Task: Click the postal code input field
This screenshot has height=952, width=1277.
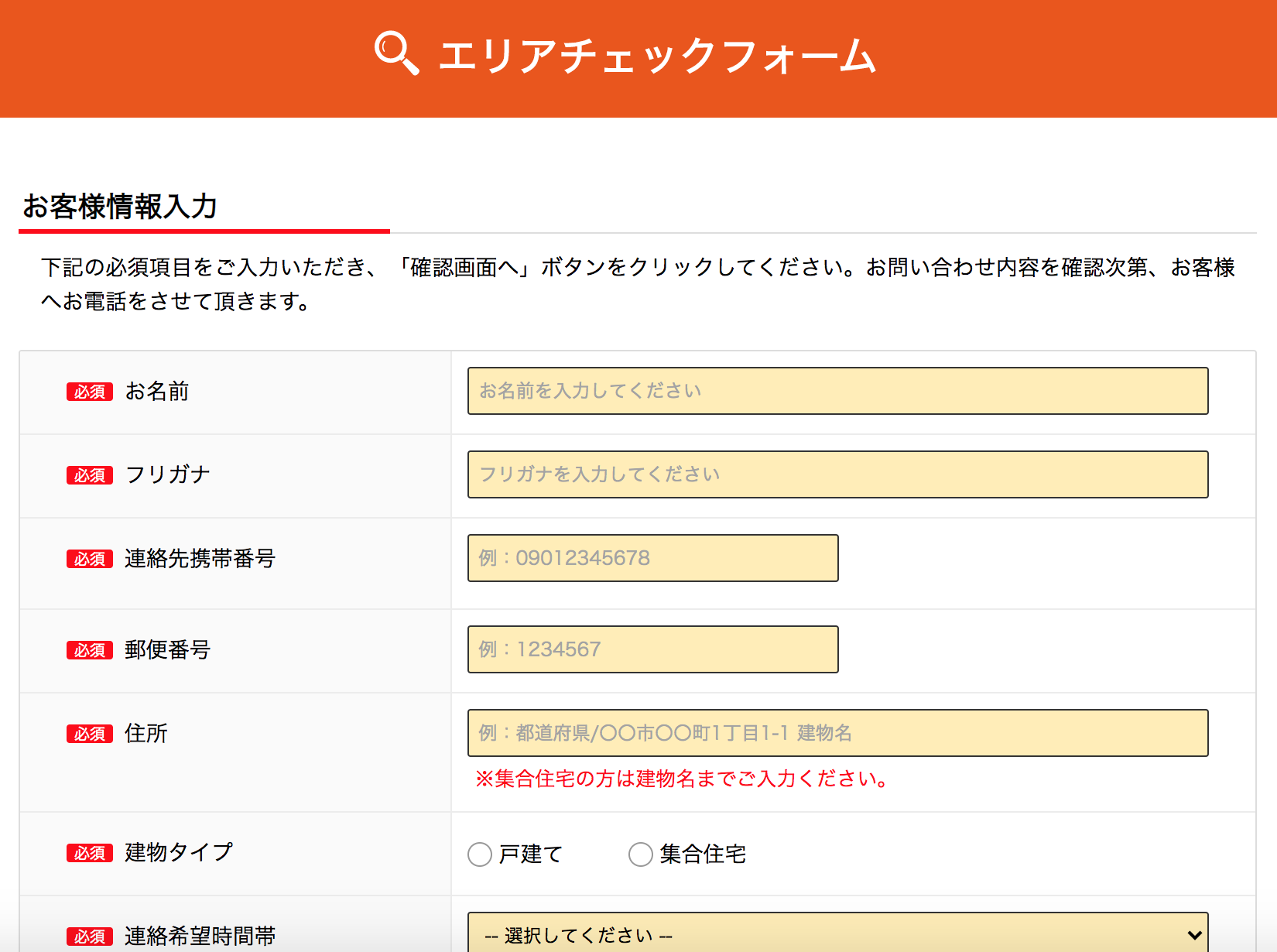Action: tap(652, 649)
